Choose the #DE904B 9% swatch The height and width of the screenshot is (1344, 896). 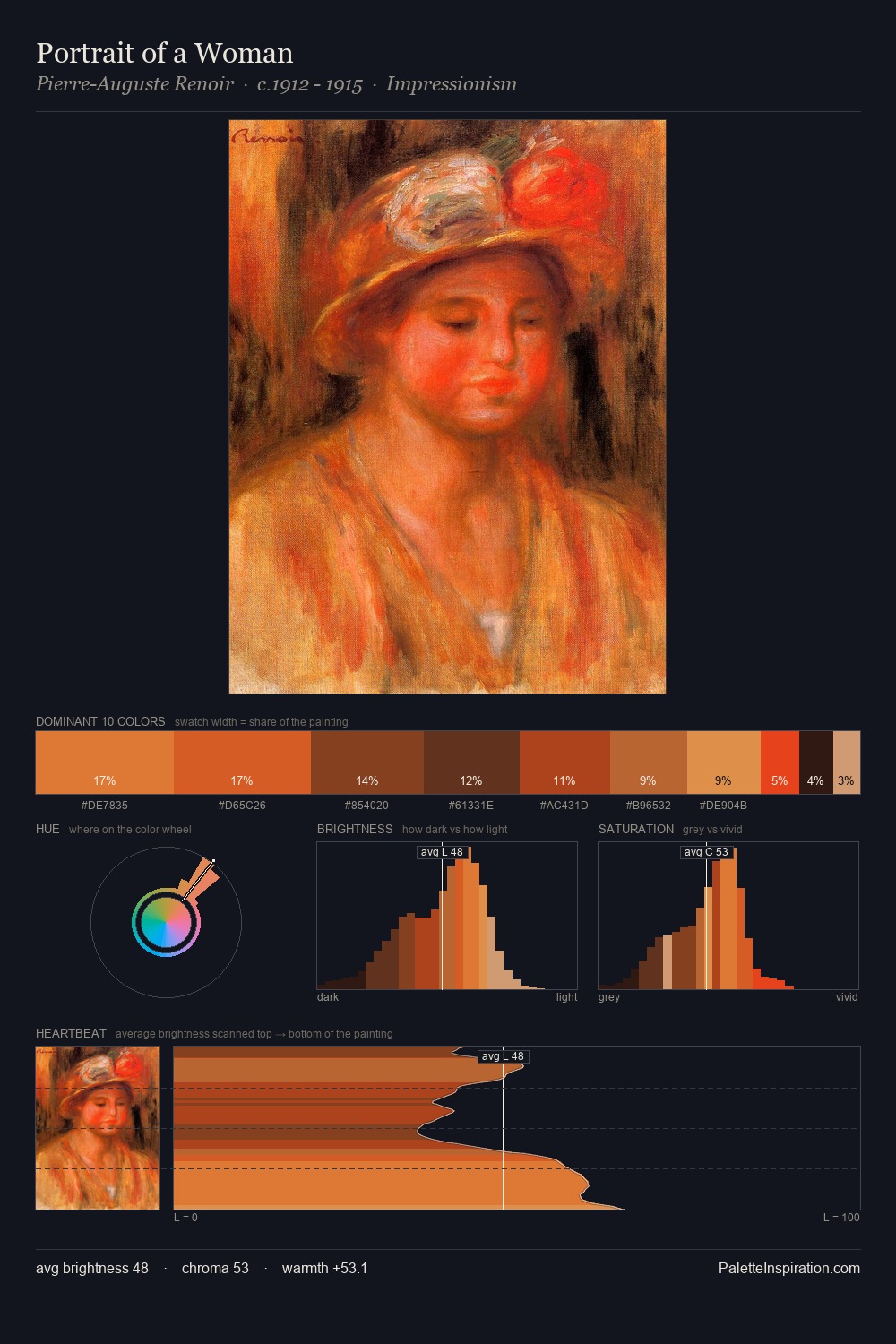pyautogui.click(x=724, y=762)
